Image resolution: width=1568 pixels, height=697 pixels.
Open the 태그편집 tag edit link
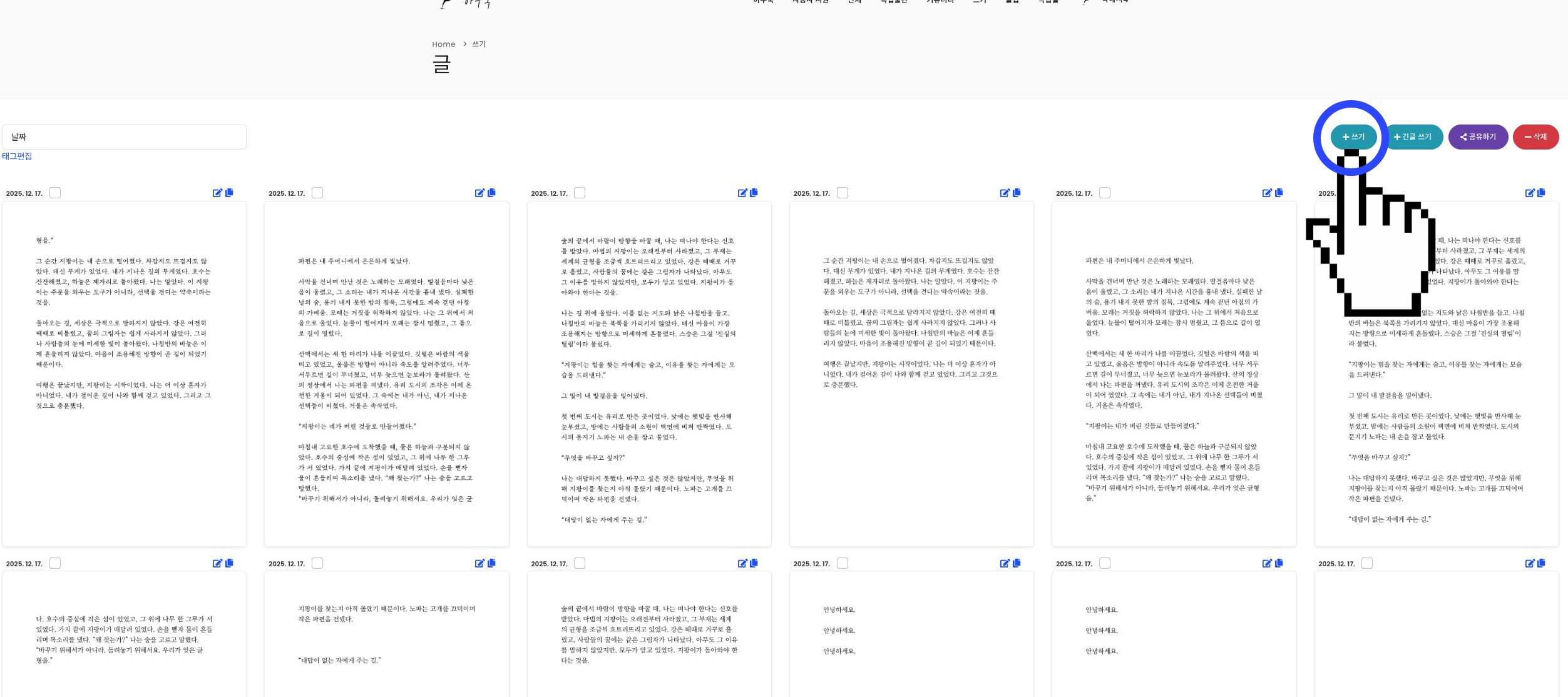pos(17,156)
